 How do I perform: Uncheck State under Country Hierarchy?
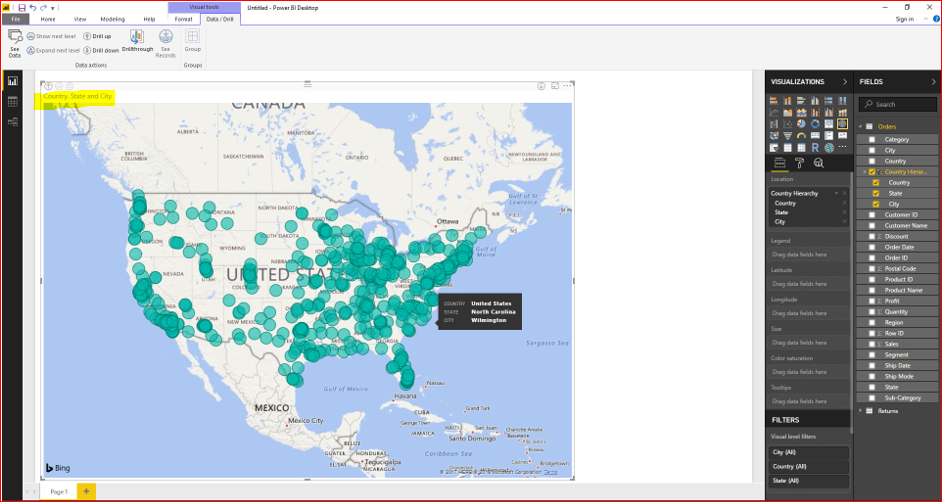coord(876,193)
